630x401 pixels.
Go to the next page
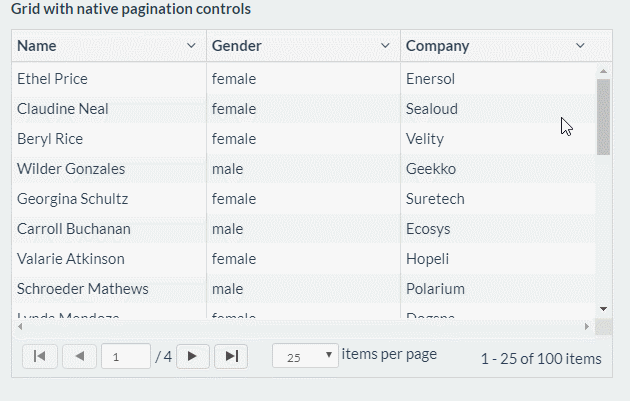tap(192, 356)
